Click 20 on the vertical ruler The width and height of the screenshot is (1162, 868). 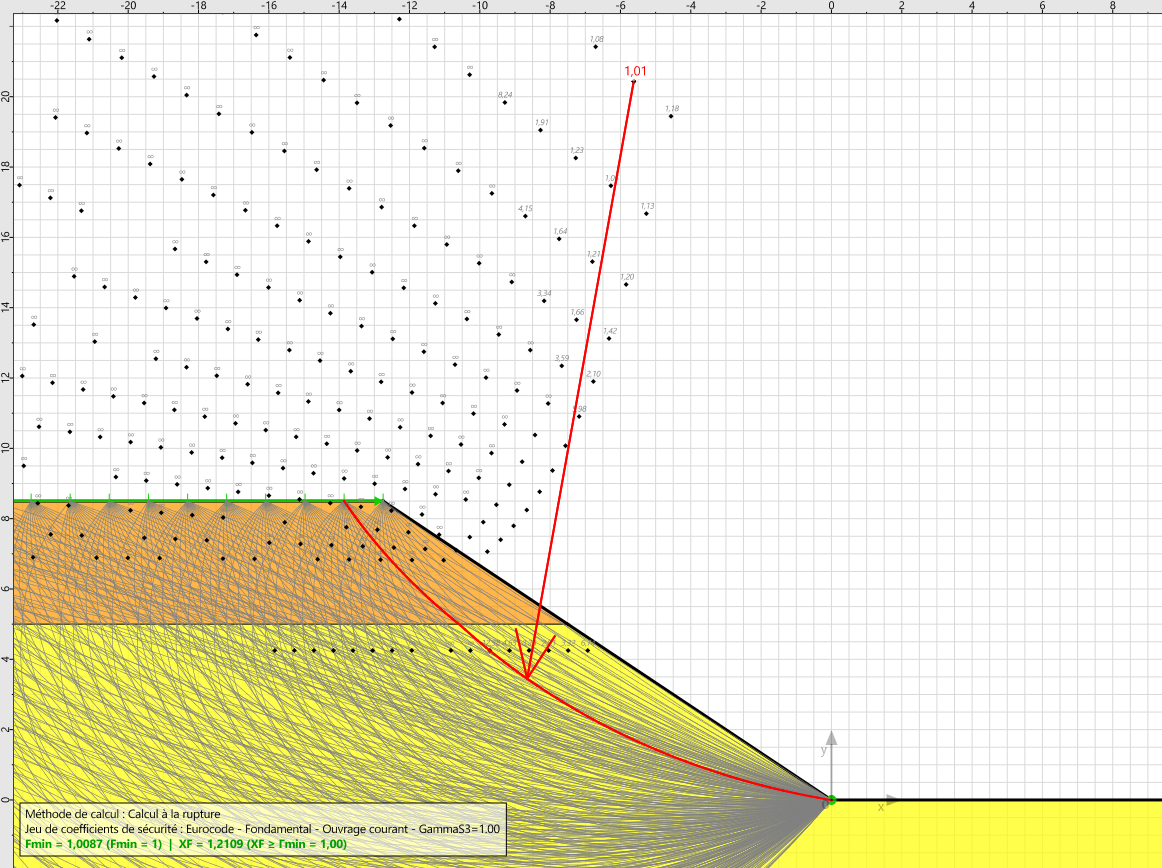tap(6, 96)
